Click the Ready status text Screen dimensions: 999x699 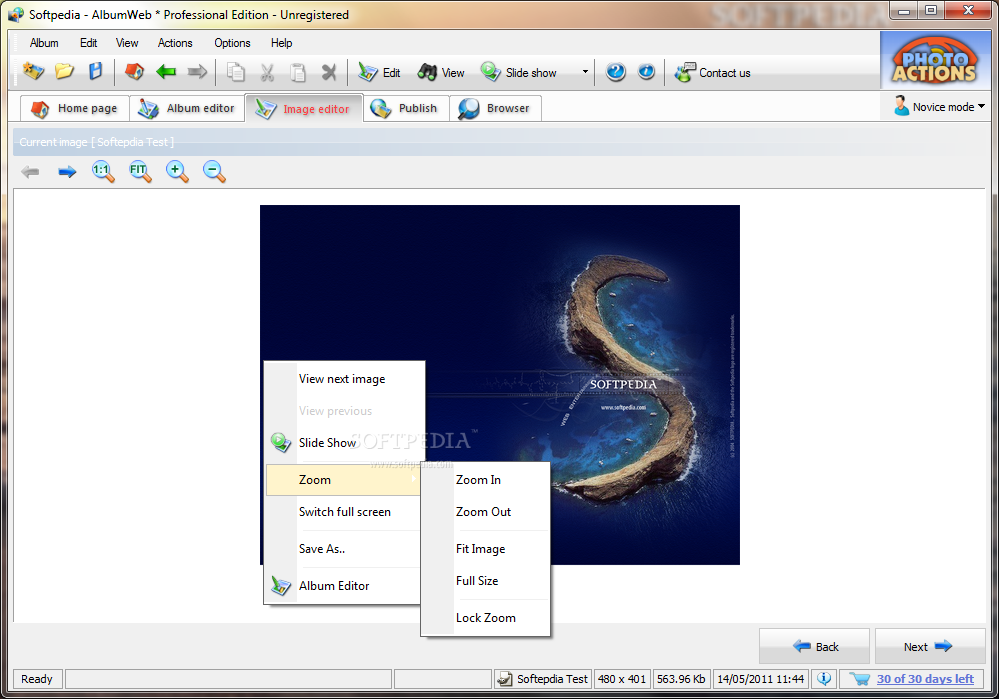pos(37,679)
